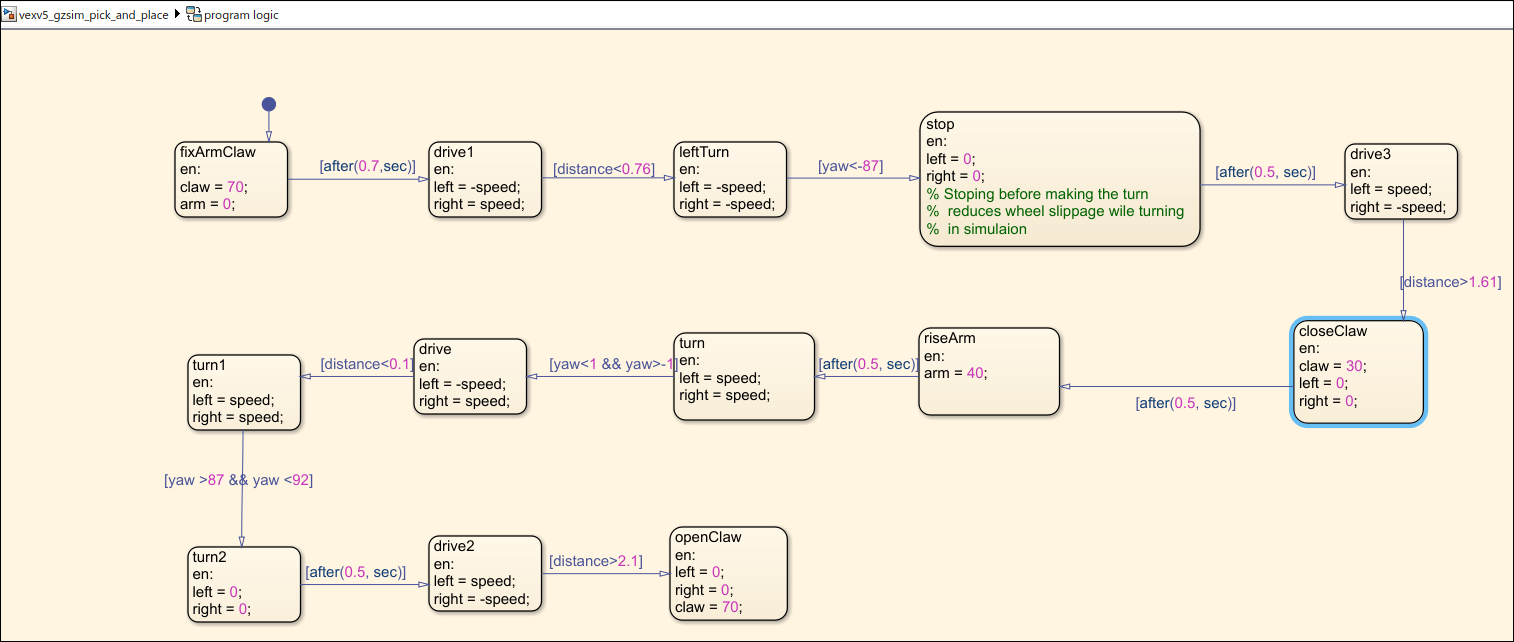The width and height of the screenshot is (1514, 642).
Task: Select the default transition blue dot
Action: pos(268,104)
